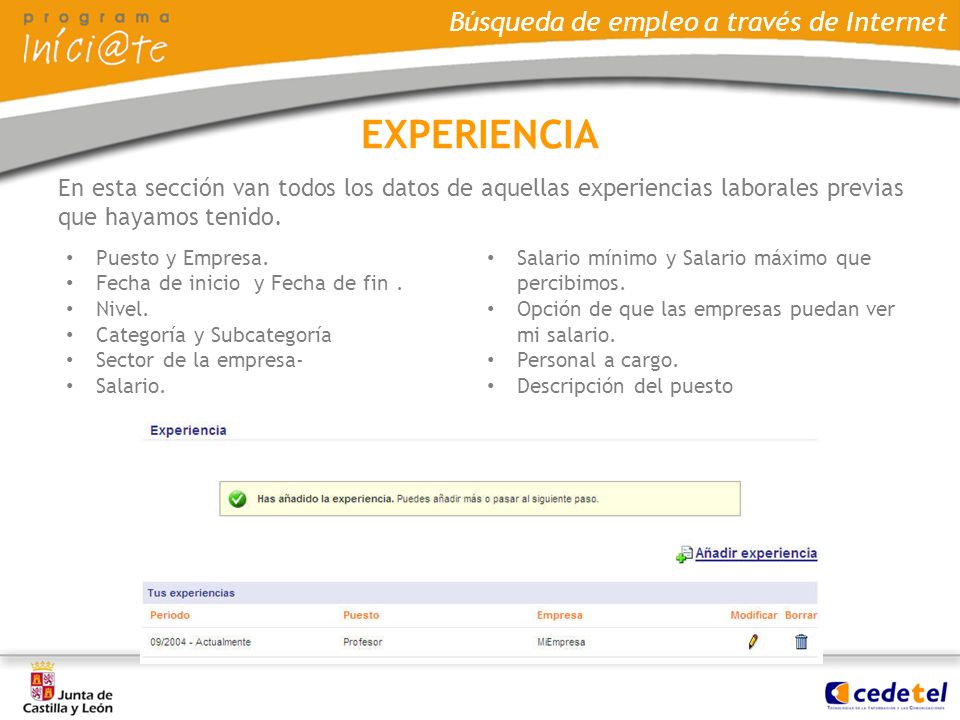Click the Sector de la empresa bullet
Image resolution: width=960 pixels, height=720 pixels.
pyautogui.click(x=199, y=361)
